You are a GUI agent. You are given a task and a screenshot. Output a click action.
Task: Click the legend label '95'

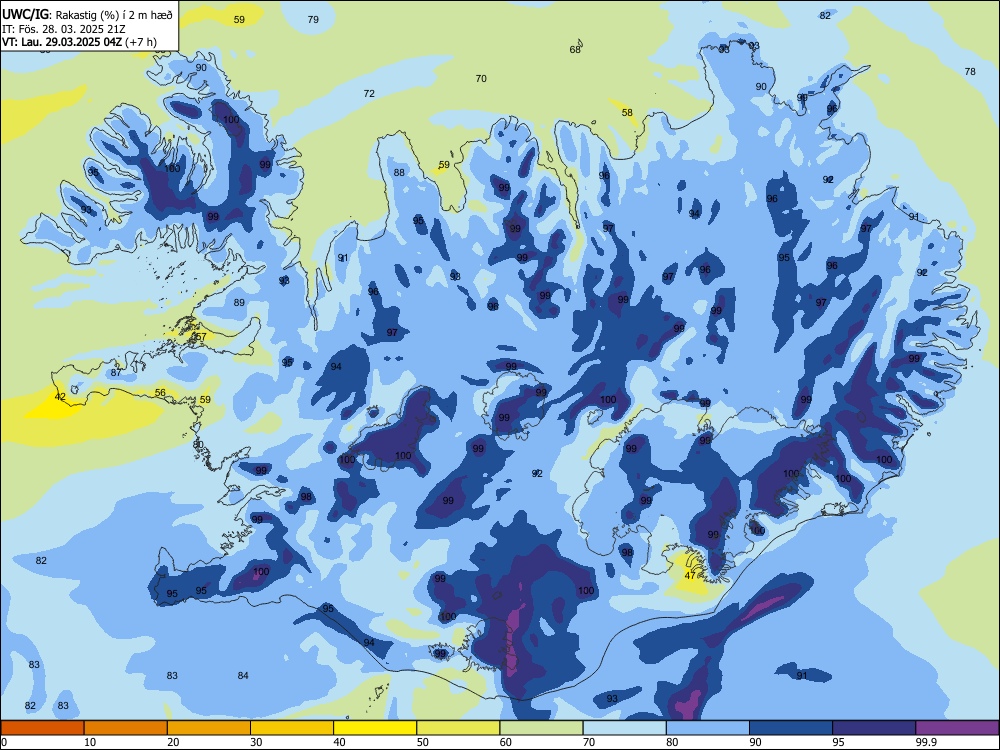(x=839, y=742)
